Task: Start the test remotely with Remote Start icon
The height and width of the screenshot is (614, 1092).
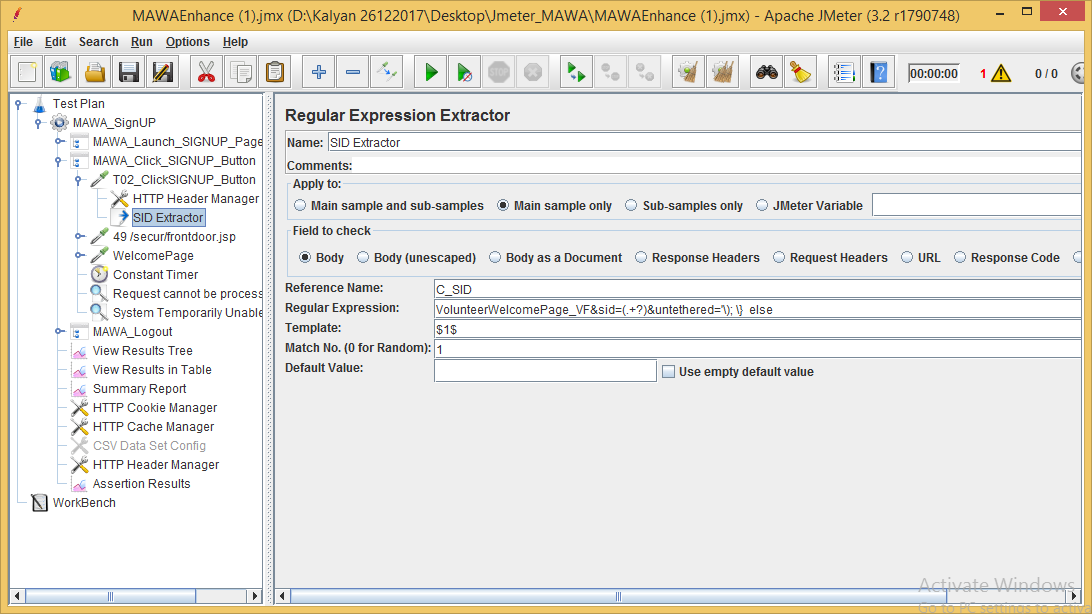Action: pyautogui.click(x=575, y=71)
